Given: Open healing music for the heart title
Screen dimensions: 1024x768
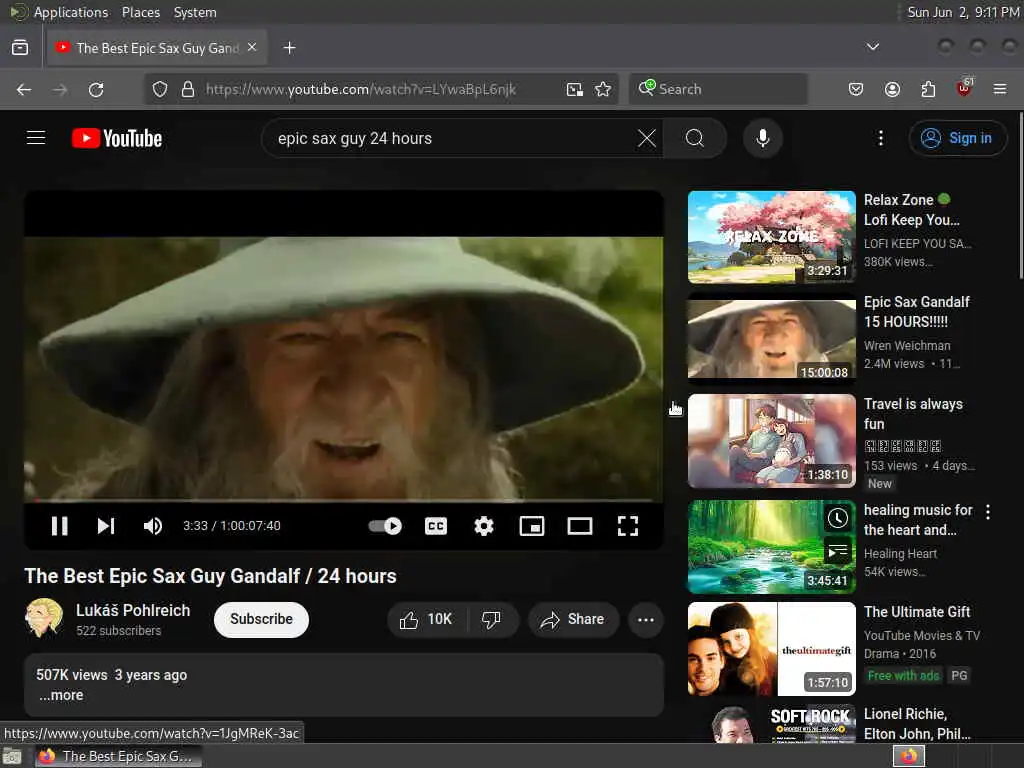Looking at the screenshot, I should [x=918, y=519].
